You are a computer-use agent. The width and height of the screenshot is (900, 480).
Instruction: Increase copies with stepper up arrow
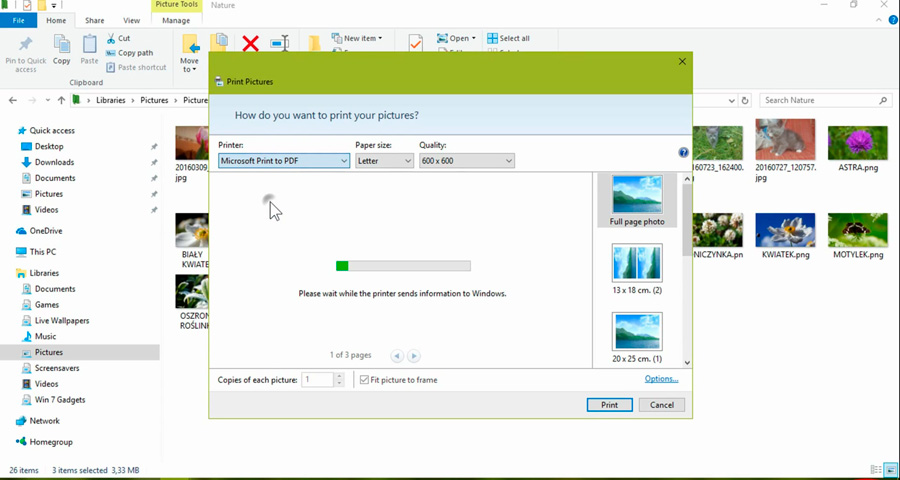pos(339,376)
